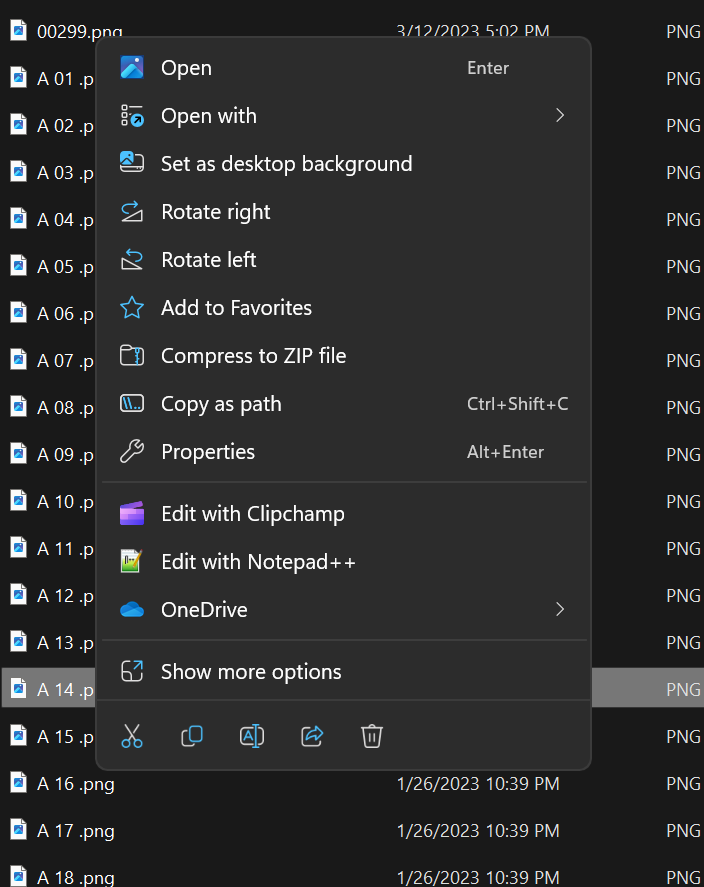Expand Show more options
Viewport: 704px width, 887px height.
click(251, 672)
